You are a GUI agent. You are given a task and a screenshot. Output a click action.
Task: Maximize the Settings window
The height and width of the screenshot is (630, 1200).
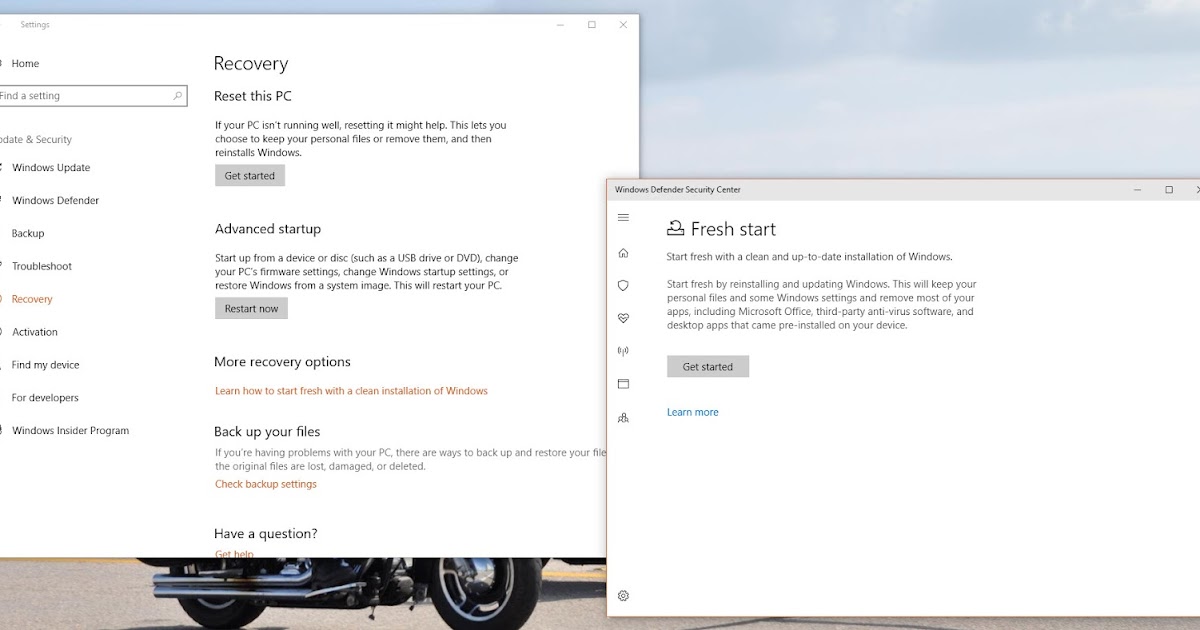[592, 24]
